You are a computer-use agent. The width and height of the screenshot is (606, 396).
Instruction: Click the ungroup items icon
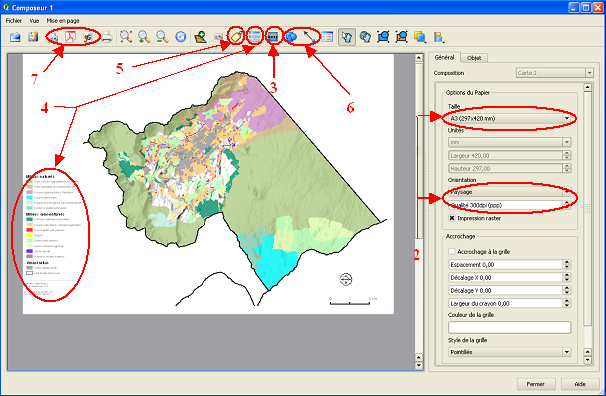click(402, 37)
